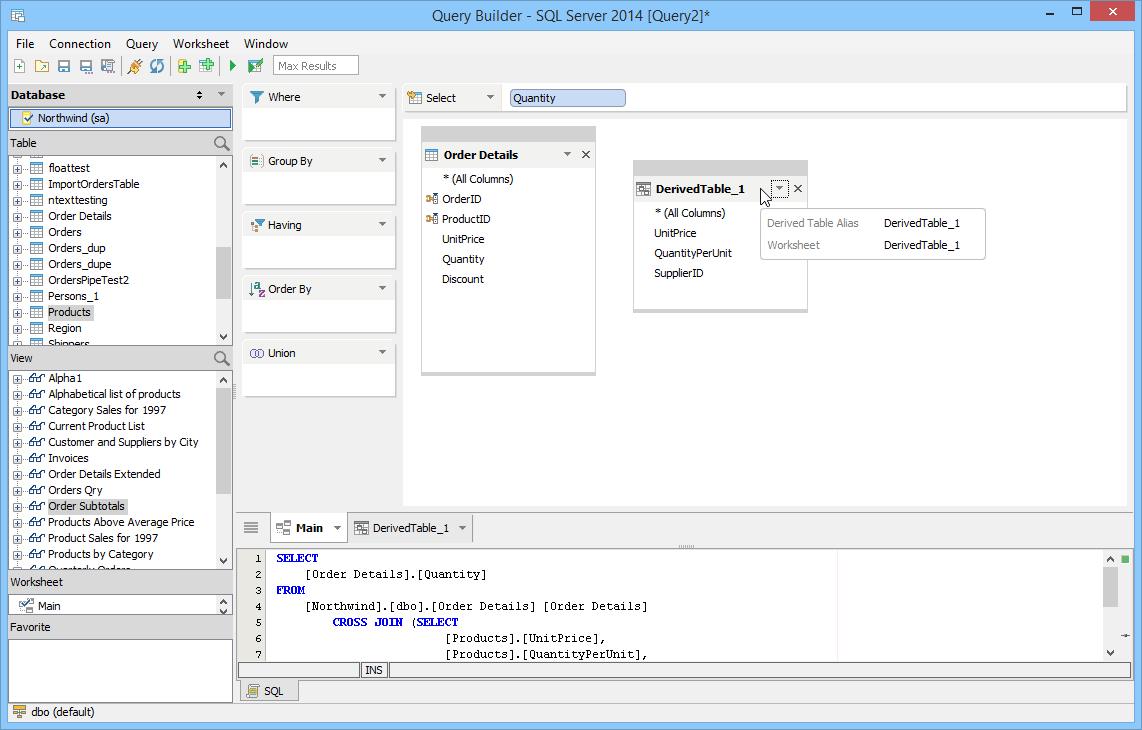Click the blue Refresh arrows icon
This screenshot has height=730, width=1142.
157,66
